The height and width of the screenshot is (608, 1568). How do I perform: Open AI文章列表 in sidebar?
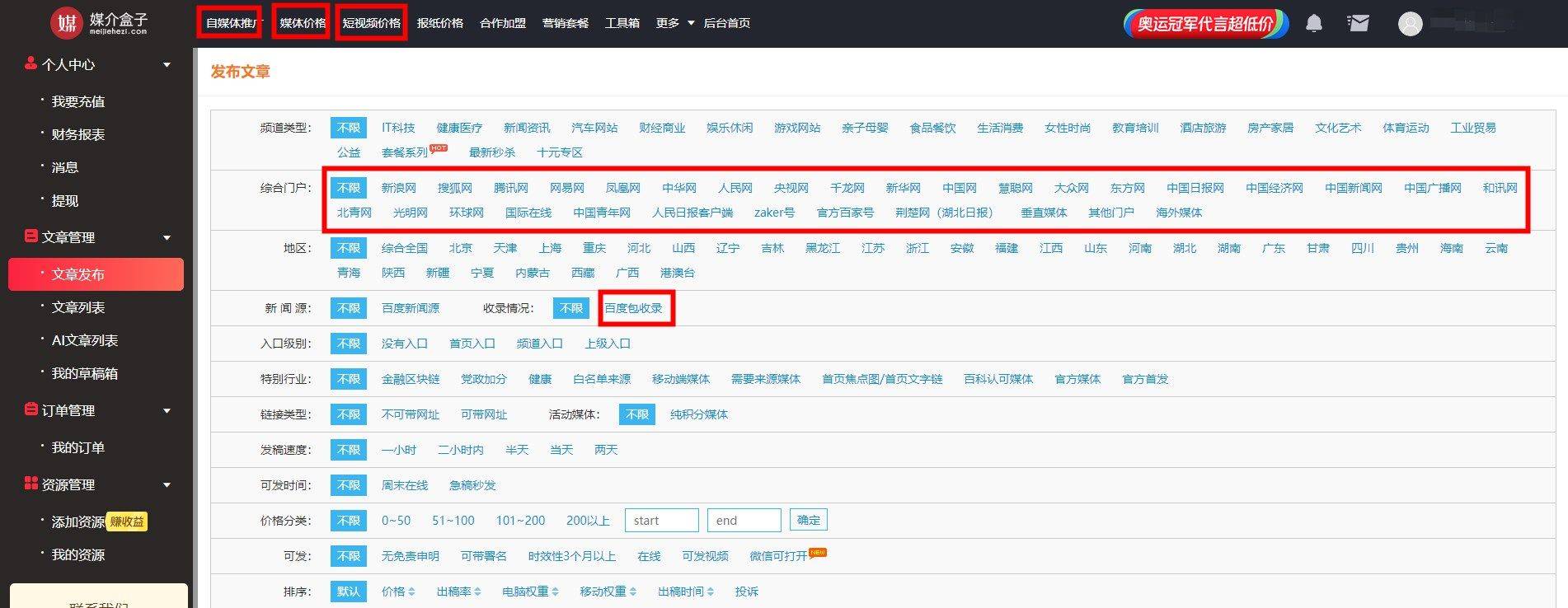85,340
